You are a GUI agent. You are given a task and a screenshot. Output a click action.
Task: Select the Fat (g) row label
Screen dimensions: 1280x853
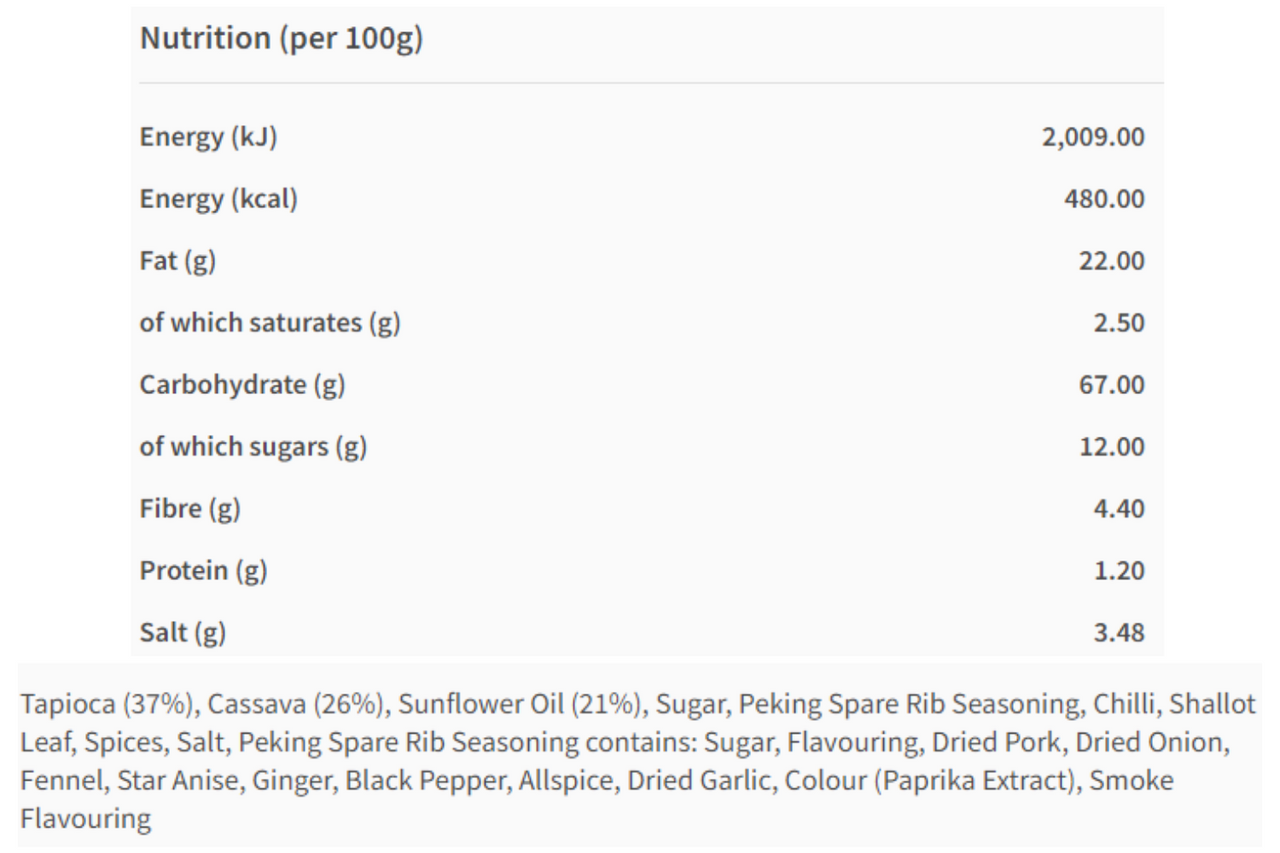coord(178,261)
